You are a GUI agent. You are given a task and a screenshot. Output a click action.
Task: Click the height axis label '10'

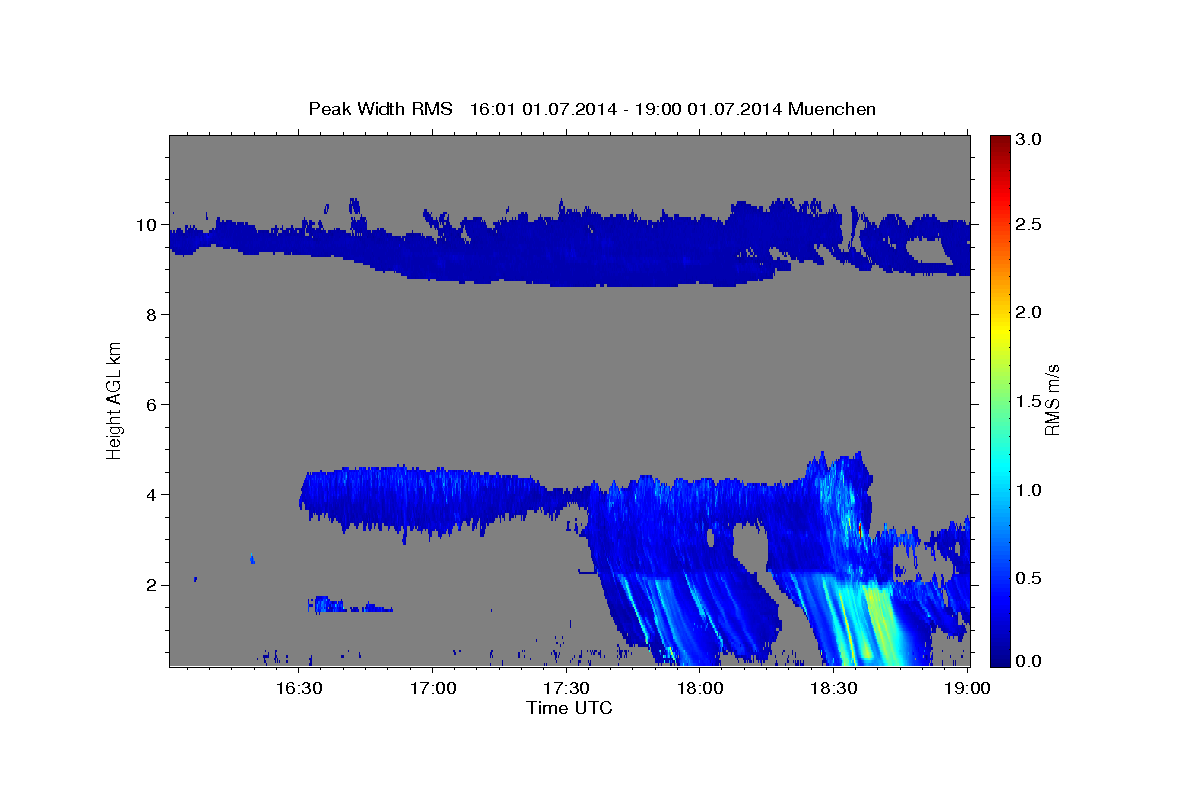(149, 225)
